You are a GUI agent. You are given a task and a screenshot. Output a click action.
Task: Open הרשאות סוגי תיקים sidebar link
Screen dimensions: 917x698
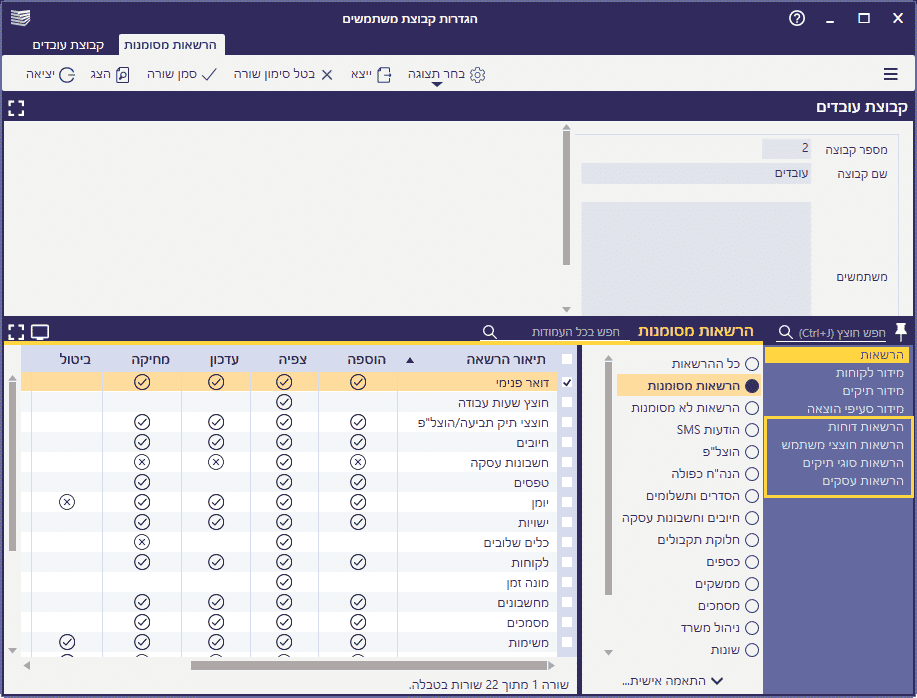tap(853, 463)
